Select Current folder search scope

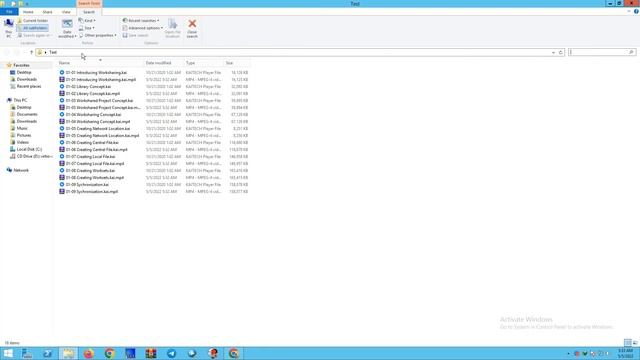point(33,20)
